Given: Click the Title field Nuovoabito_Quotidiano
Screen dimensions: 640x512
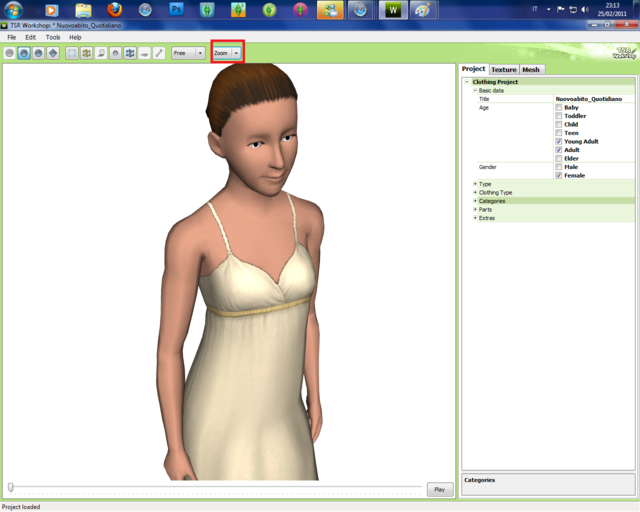Looking at the screenshot, I should [x=594, y=99].
